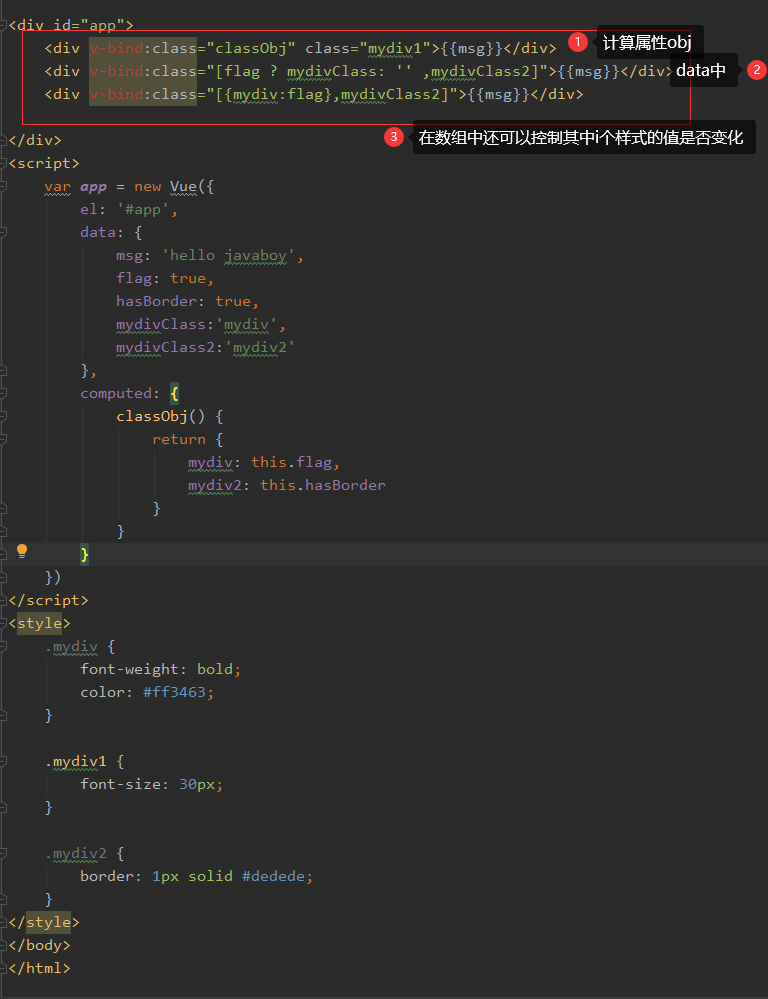
Task: Collapse the fold marker beside "var app = new Vue"
Action: click(3, 187)
